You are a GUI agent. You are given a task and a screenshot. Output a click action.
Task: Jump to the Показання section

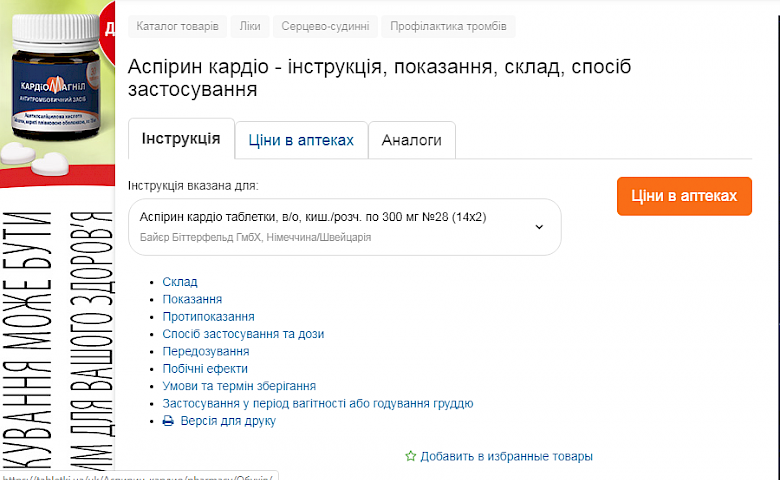(x=192, y=299)
